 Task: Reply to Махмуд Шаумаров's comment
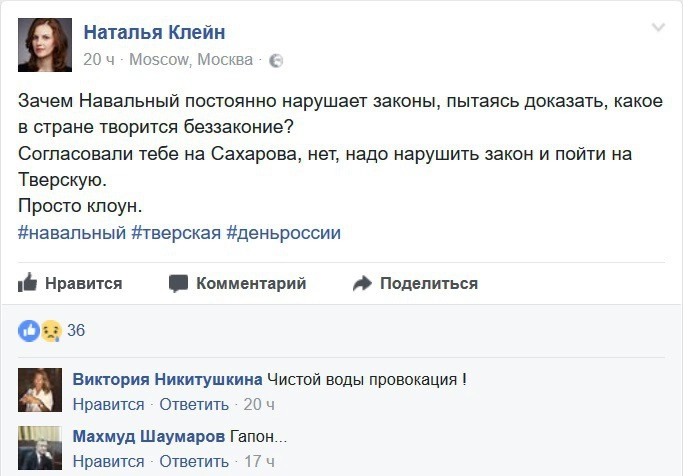194,461
